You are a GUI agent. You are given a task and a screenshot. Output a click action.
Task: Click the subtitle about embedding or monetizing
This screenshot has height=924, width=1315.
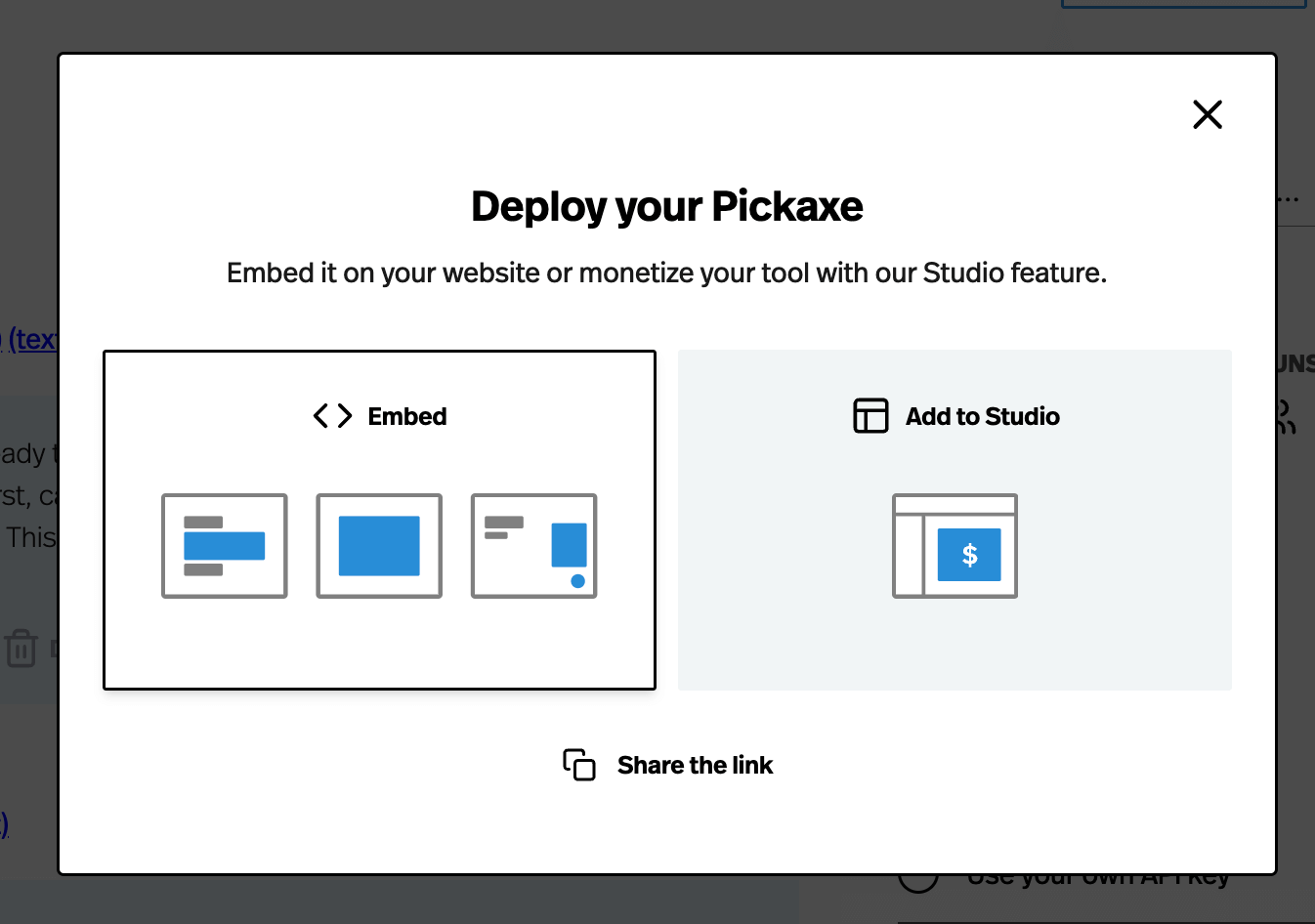click(x=666, y=273)
